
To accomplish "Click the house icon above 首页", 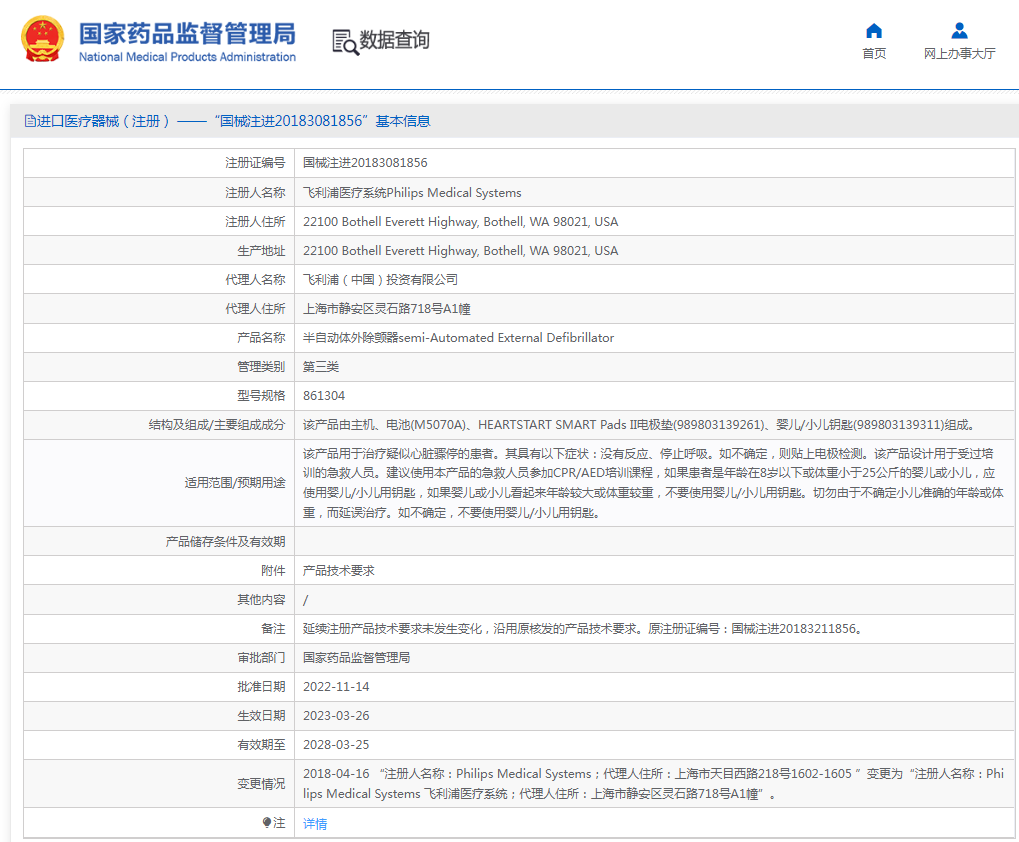I will 874,31.
